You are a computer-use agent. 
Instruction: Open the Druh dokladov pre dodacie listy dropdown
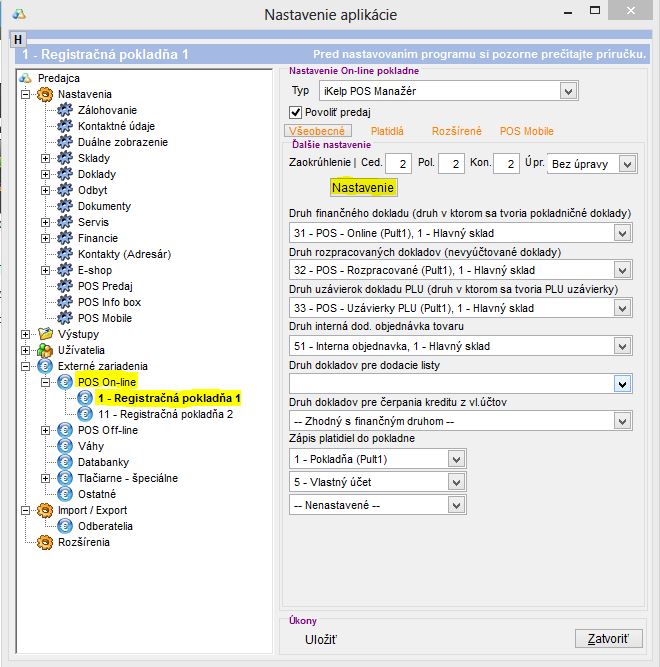[622, 383]
